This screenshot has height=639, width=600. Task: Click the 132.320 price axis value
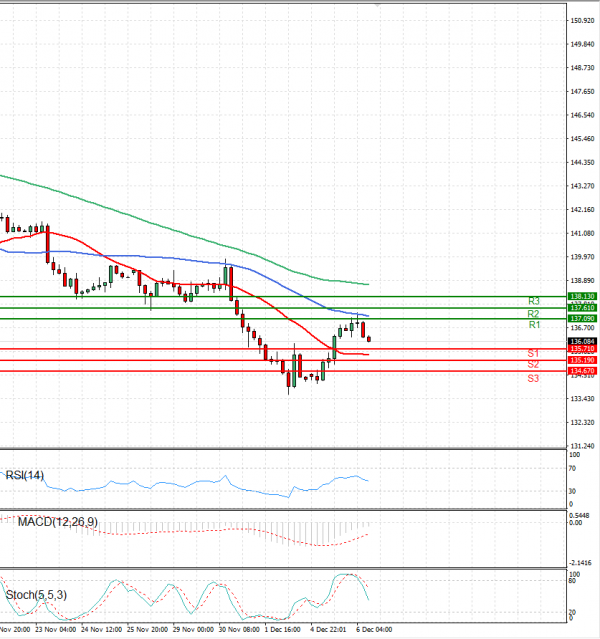click(582, 422)
